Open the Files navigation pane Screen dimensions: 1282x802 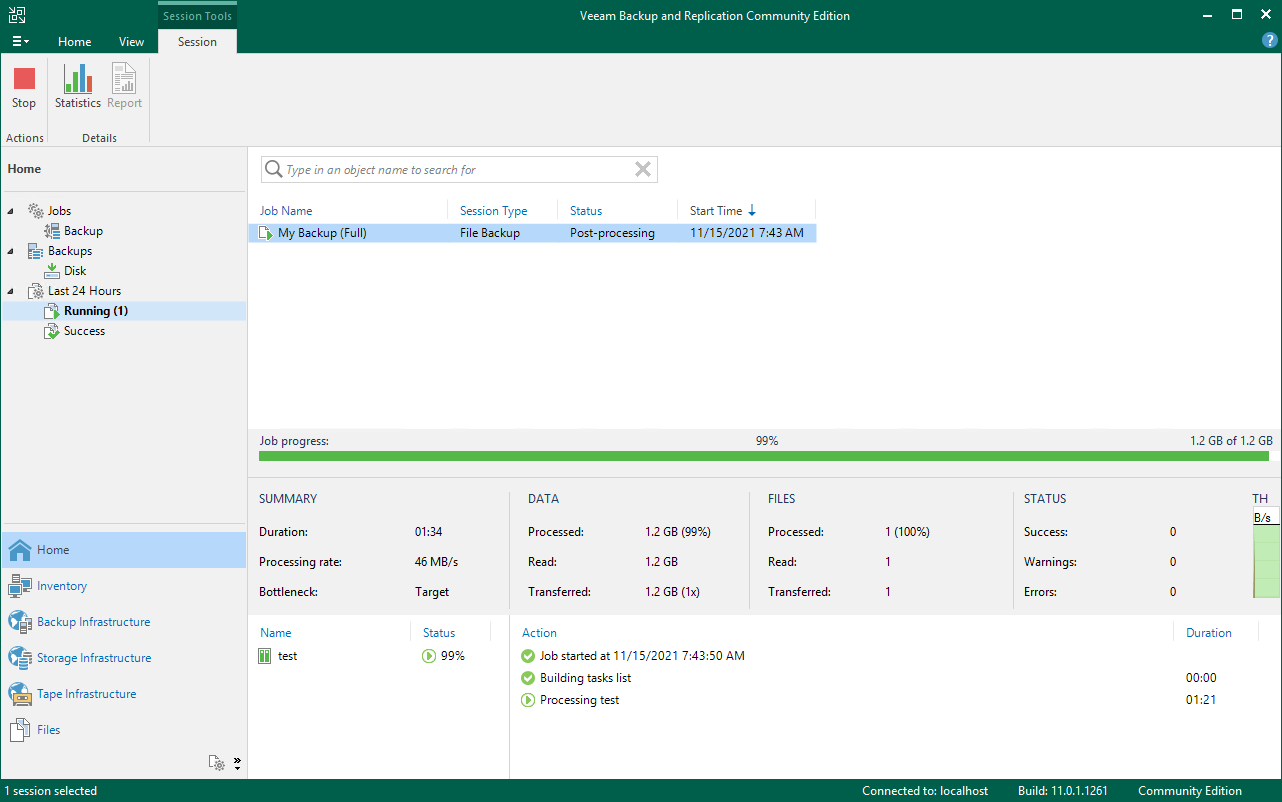click(123, 730)
